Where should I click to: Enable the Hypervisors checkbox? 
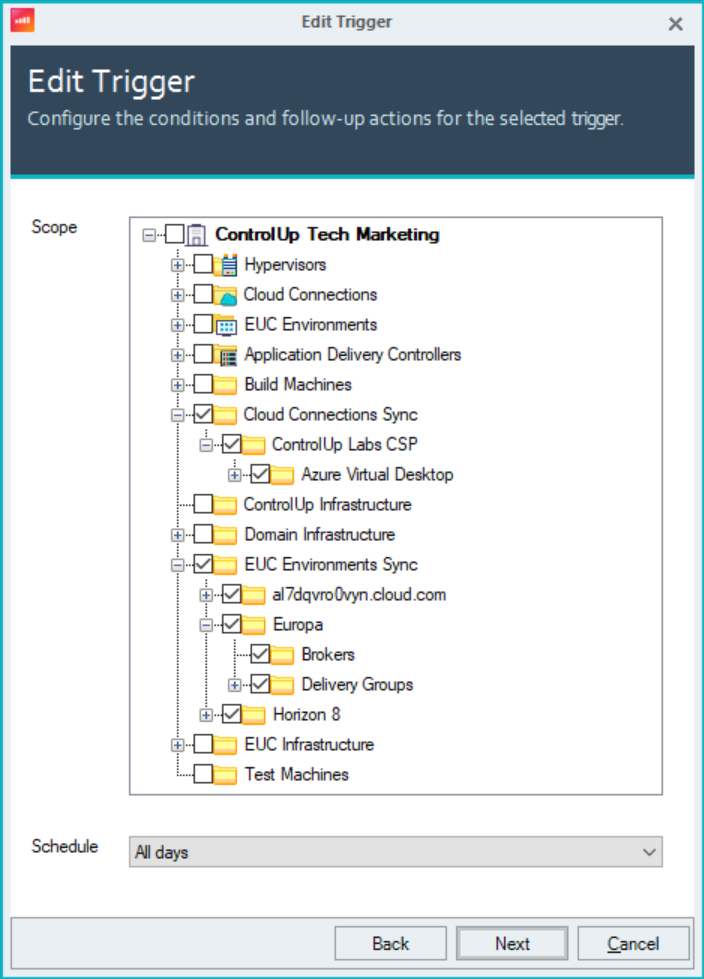coord(203,264)
